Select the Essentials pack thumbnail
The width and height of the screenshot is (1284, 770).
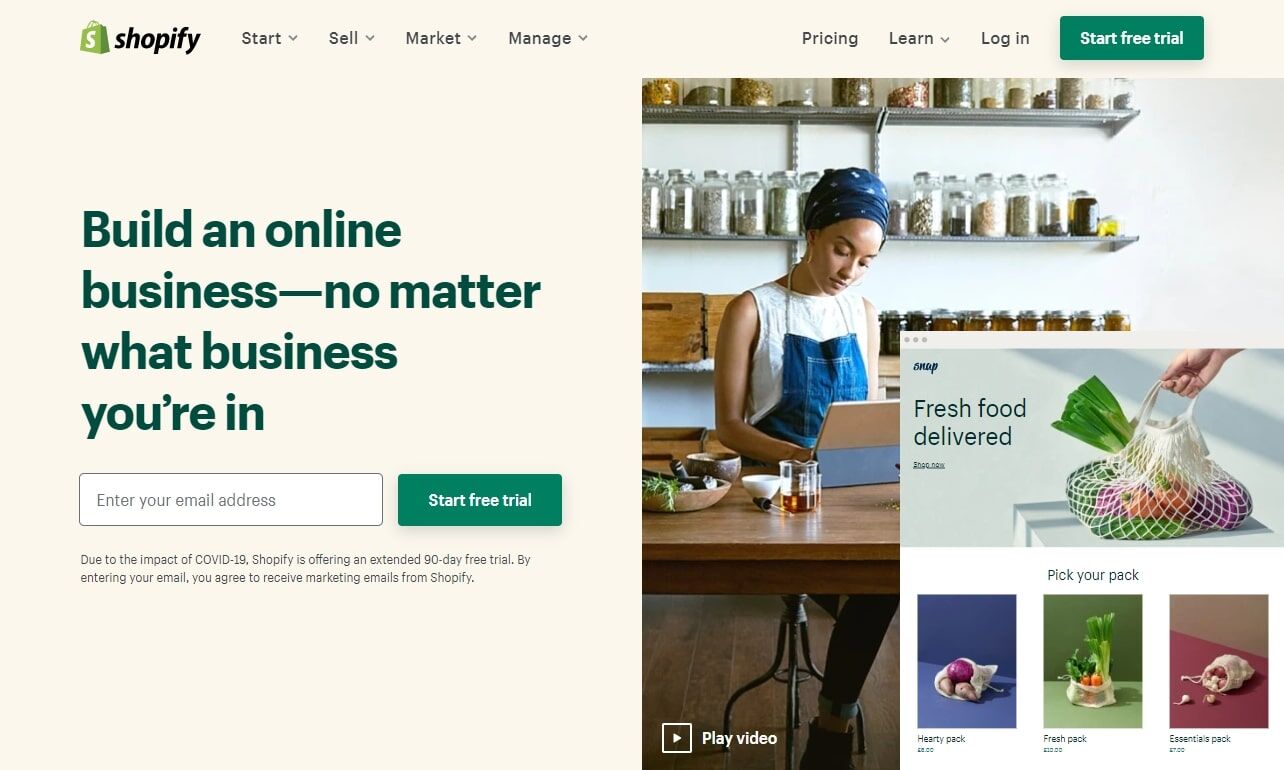[1219, 661]
